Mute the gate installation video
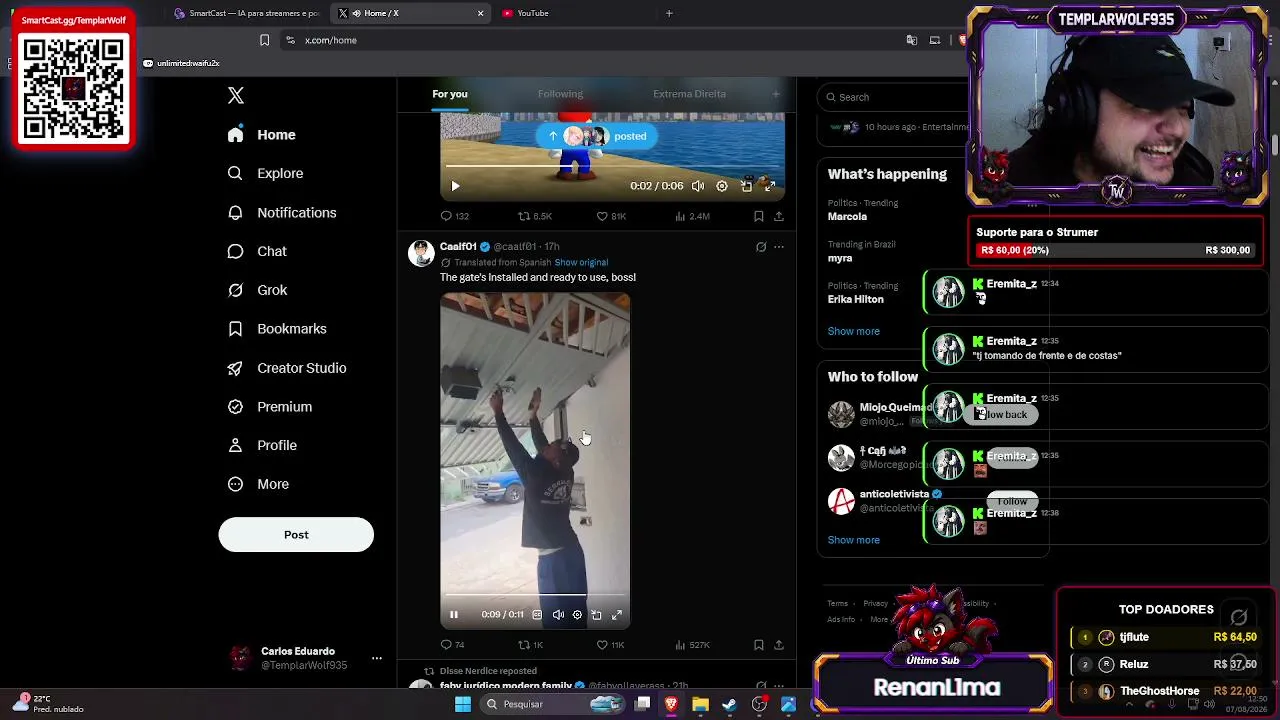1280x720 pixels. click(558, 615)
